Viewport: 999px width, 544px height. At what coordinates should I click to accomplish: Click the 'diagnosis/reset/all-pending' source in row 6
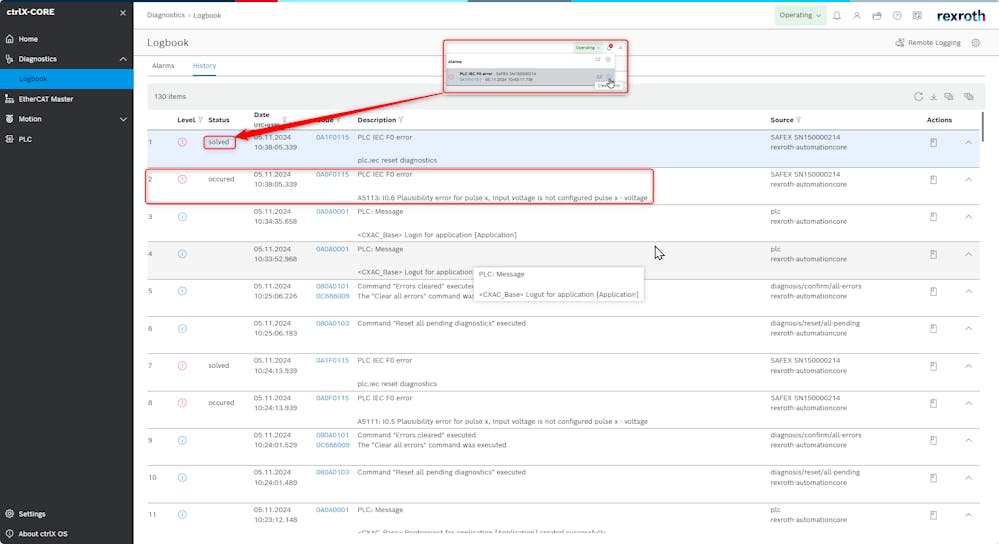coord(815,323)
